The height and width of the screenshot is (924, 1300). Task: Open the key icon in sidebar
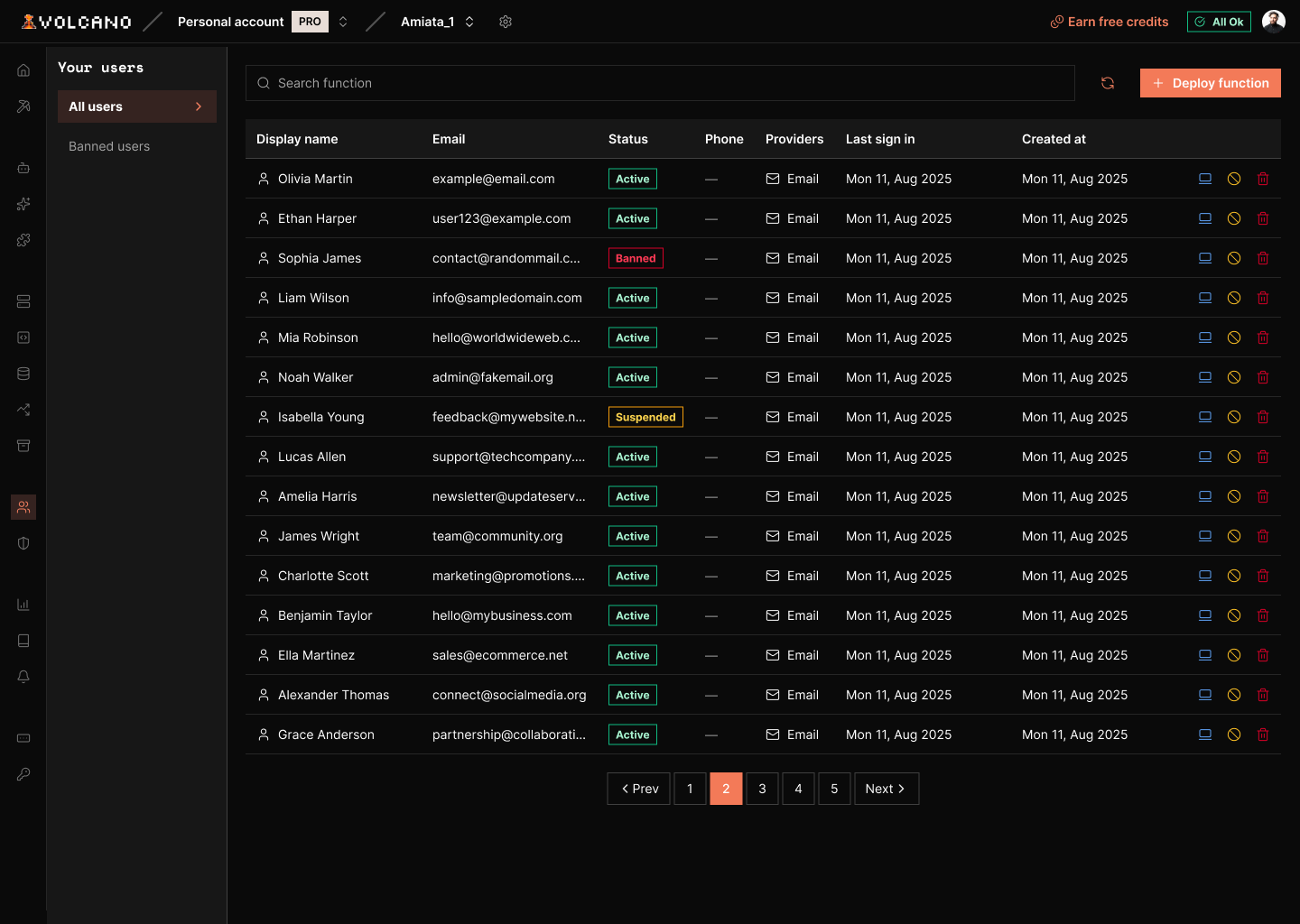(x=23, y=774)
